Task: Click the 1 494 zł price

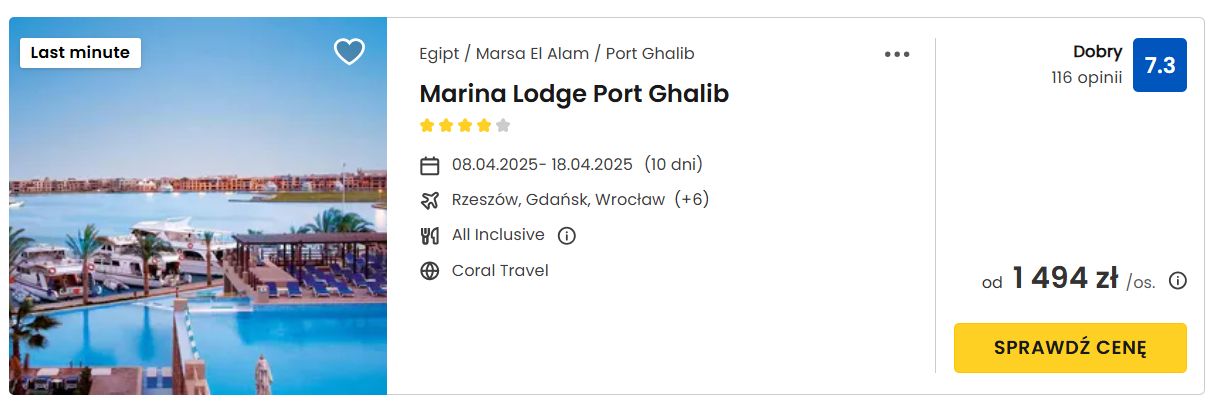Action: pyautogui.click(x=1064, y=279)
